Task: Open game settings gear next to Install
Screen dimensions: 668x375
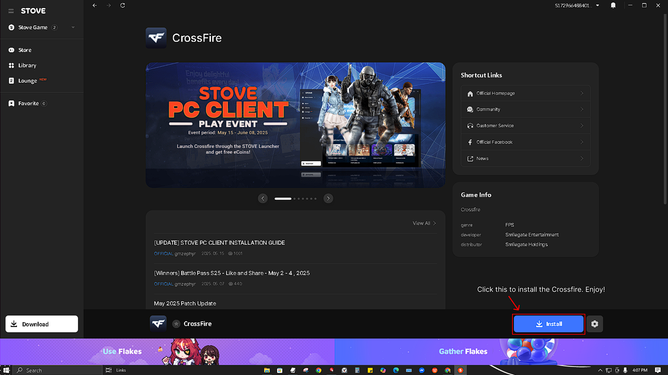Action: (595, 324)
